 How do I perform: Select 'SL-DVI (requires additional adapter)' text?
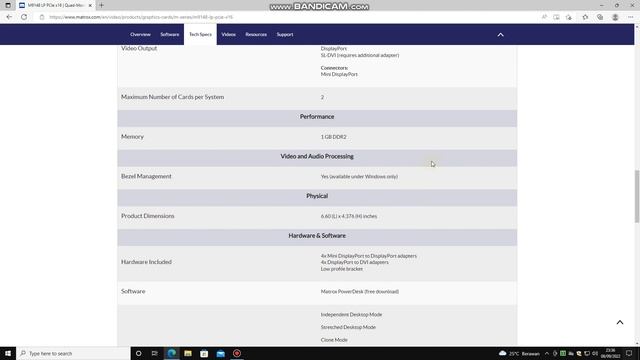click(x=360, y=55)
